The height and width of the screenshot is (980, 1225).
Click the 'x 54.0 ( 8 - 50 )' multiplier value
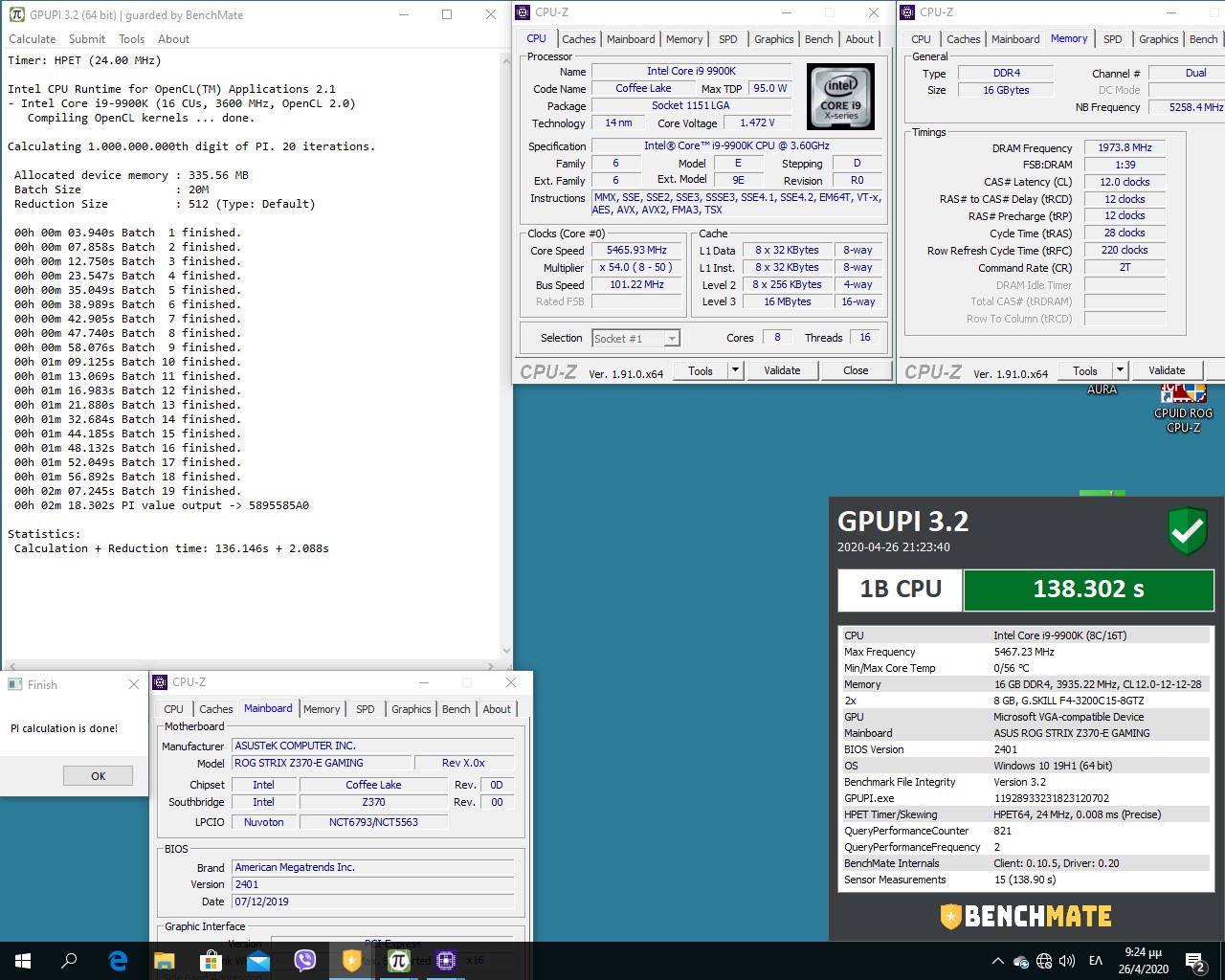[636, 267]
